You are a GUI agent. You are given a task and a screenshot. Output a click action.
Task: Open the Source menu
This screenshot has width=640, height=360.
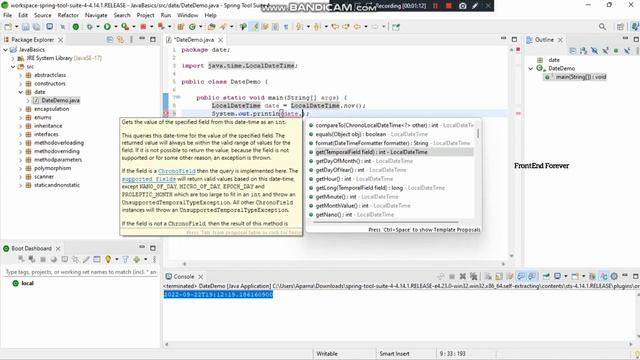(x=42, y=15)
